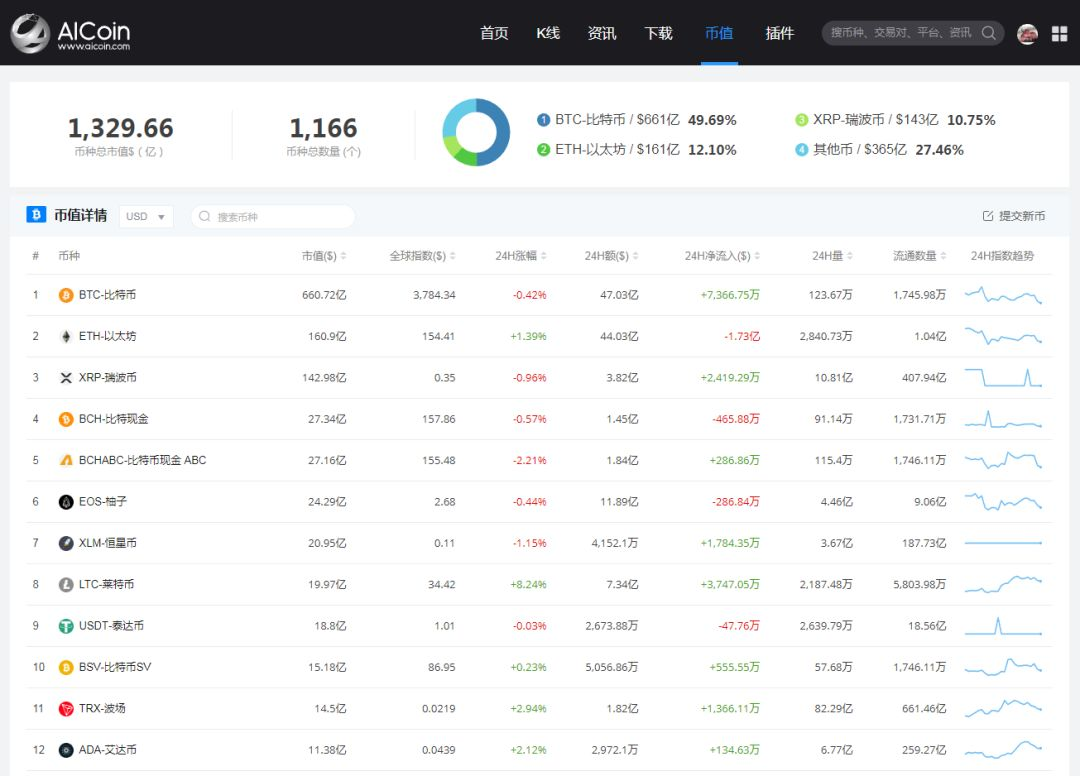Click XLM circulating supply 187.73亿

pyautogui.click(x=924, y=543)
